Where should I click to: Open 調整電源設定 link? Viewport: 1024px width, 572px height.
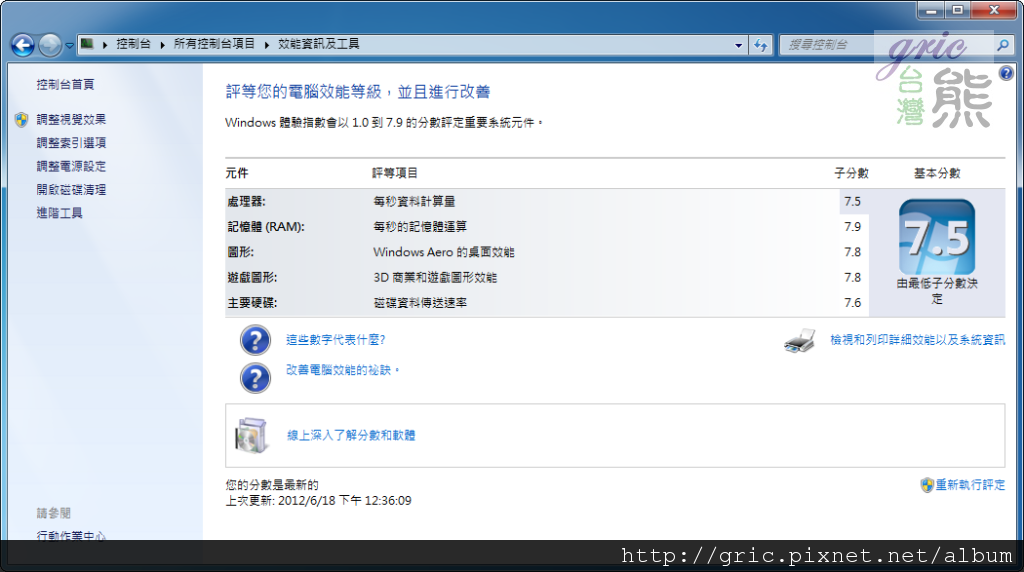71,167
